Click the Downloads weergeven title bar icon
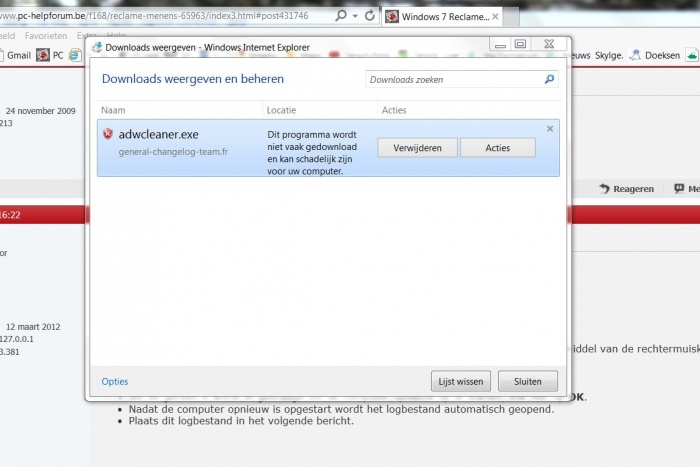The image size is (700, 467). (96, 47)
